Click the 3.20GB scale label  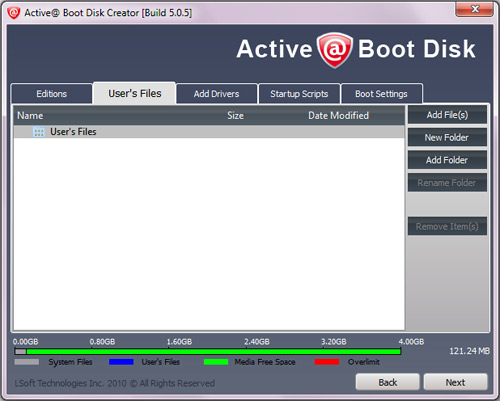tap(334, 342)
